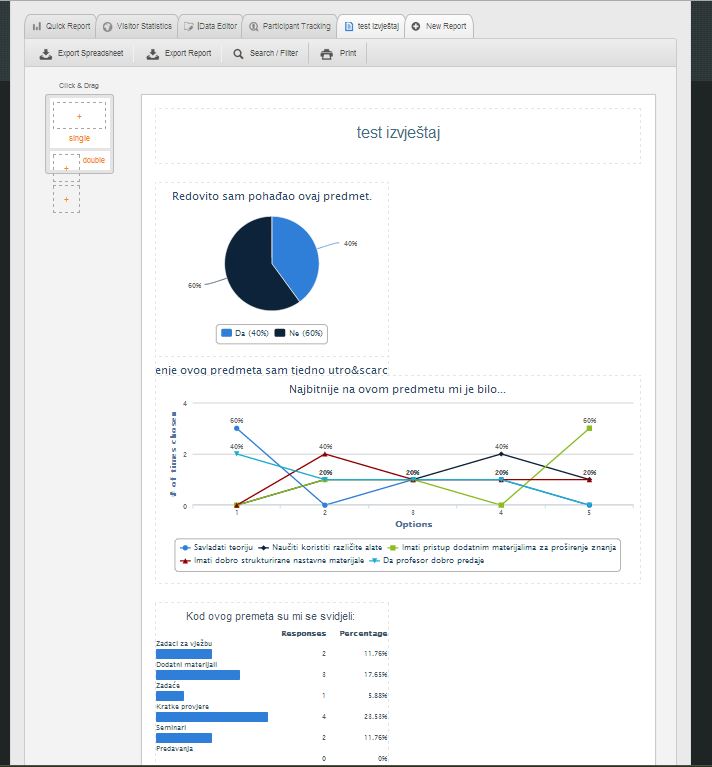Screen dimensions: 712x767
Task: Click the lone dashed plus box below double
Action: click(x=66, y=198)
